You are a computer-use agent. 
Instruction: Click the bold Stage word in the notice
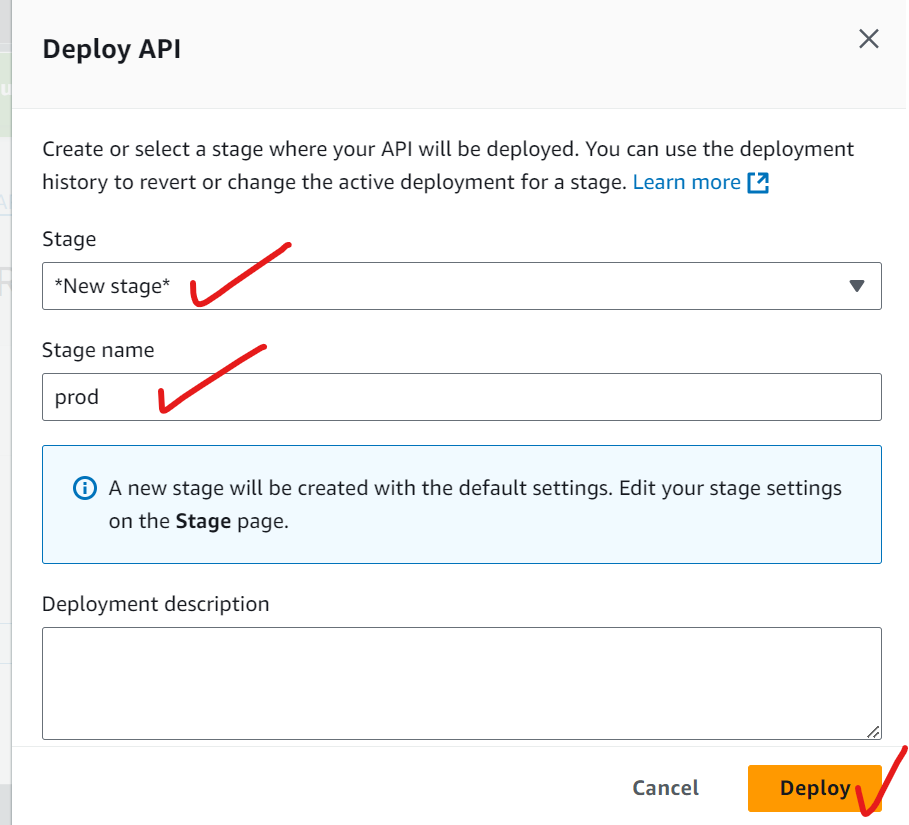203,521
